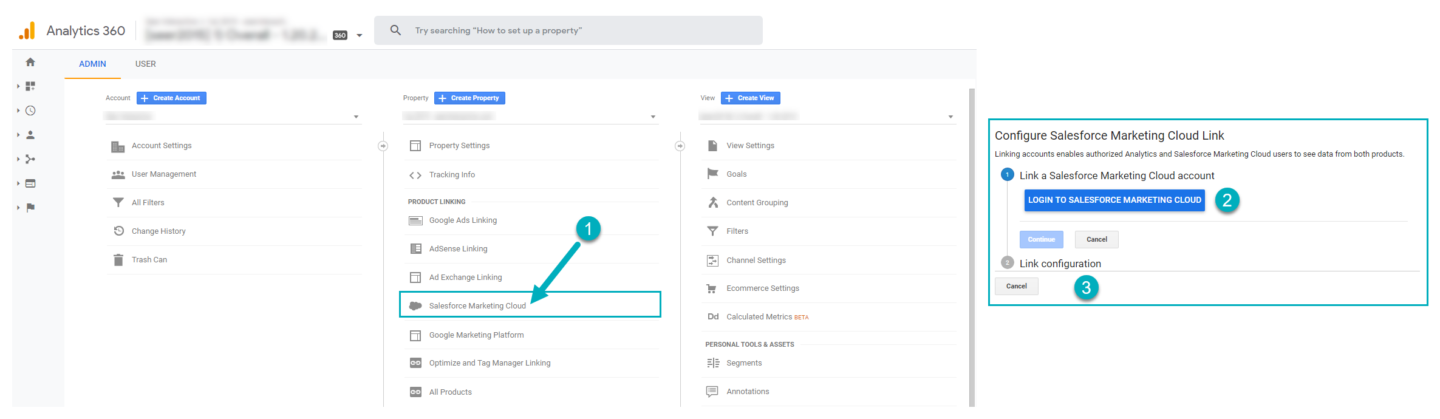The width and height of the screenshot is (1440, 419).
Task: Click the Create Property button
Action: (x=469, y=98)
